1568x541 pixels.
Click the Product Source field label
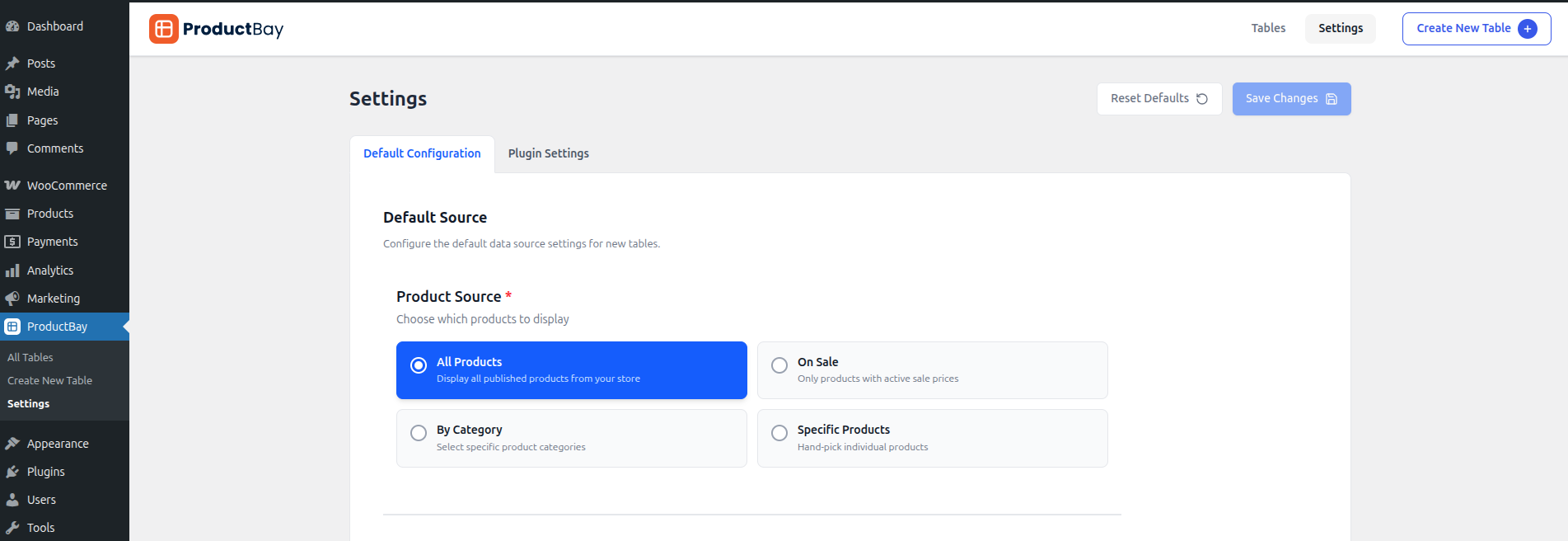tap(449, 297)
